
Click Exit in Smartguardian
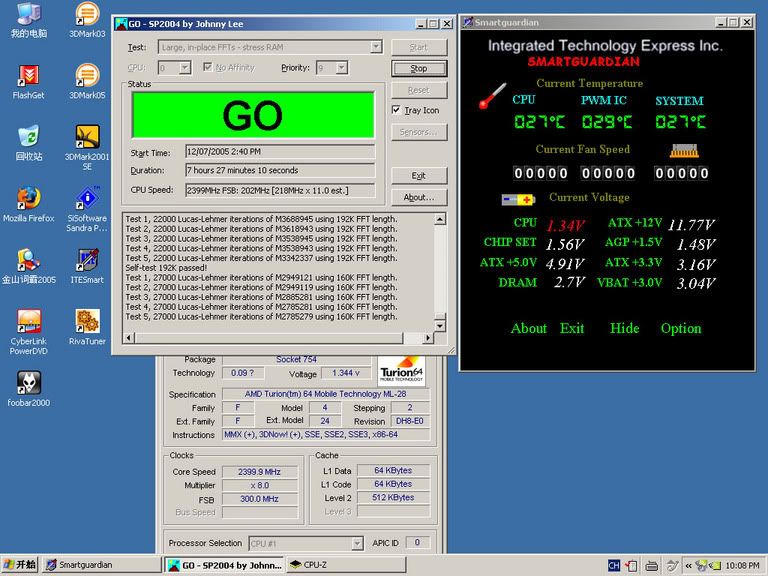[572, 328]
